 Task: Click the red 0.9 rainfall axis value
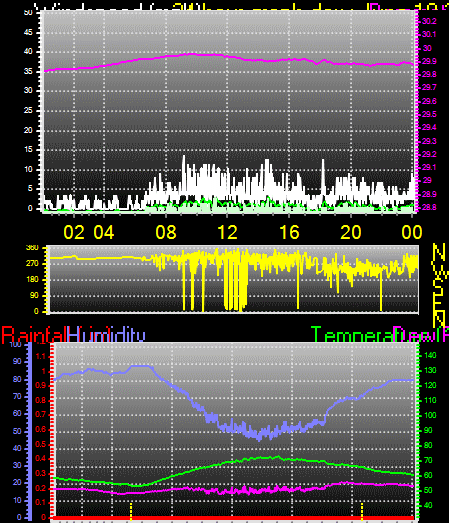pyautogui.click(x=40, y=386)
